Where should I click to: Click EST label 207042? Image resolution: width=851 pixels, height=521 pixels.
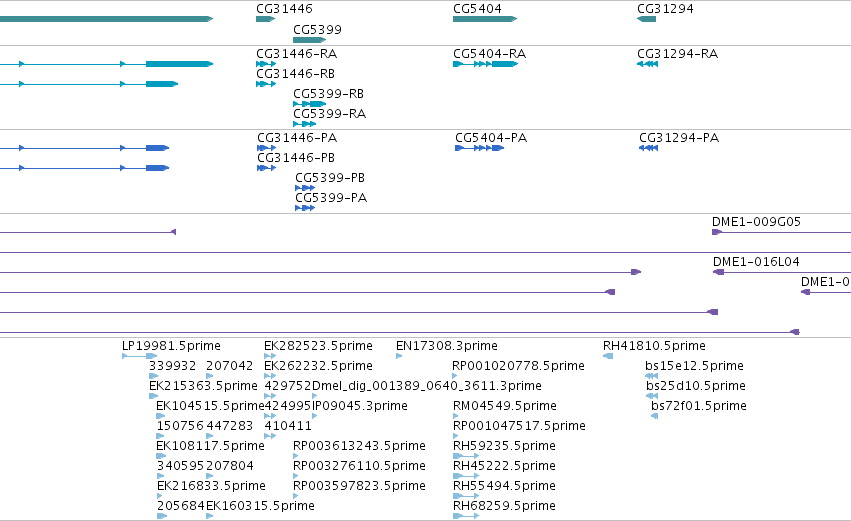(x=230, y=366)
